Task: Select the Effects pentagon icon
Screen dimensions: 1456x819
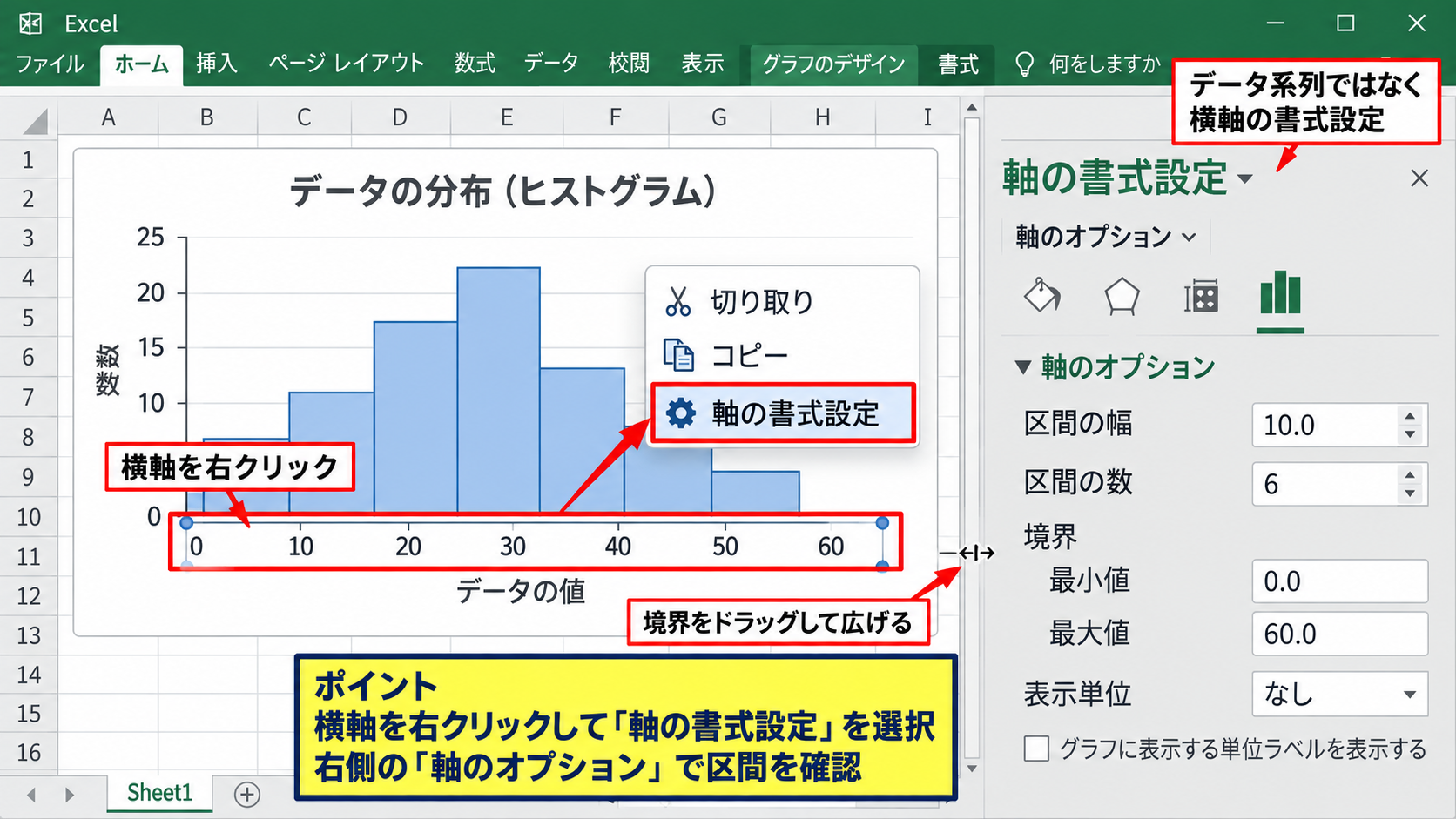Action: click(x=1122, y=296)
